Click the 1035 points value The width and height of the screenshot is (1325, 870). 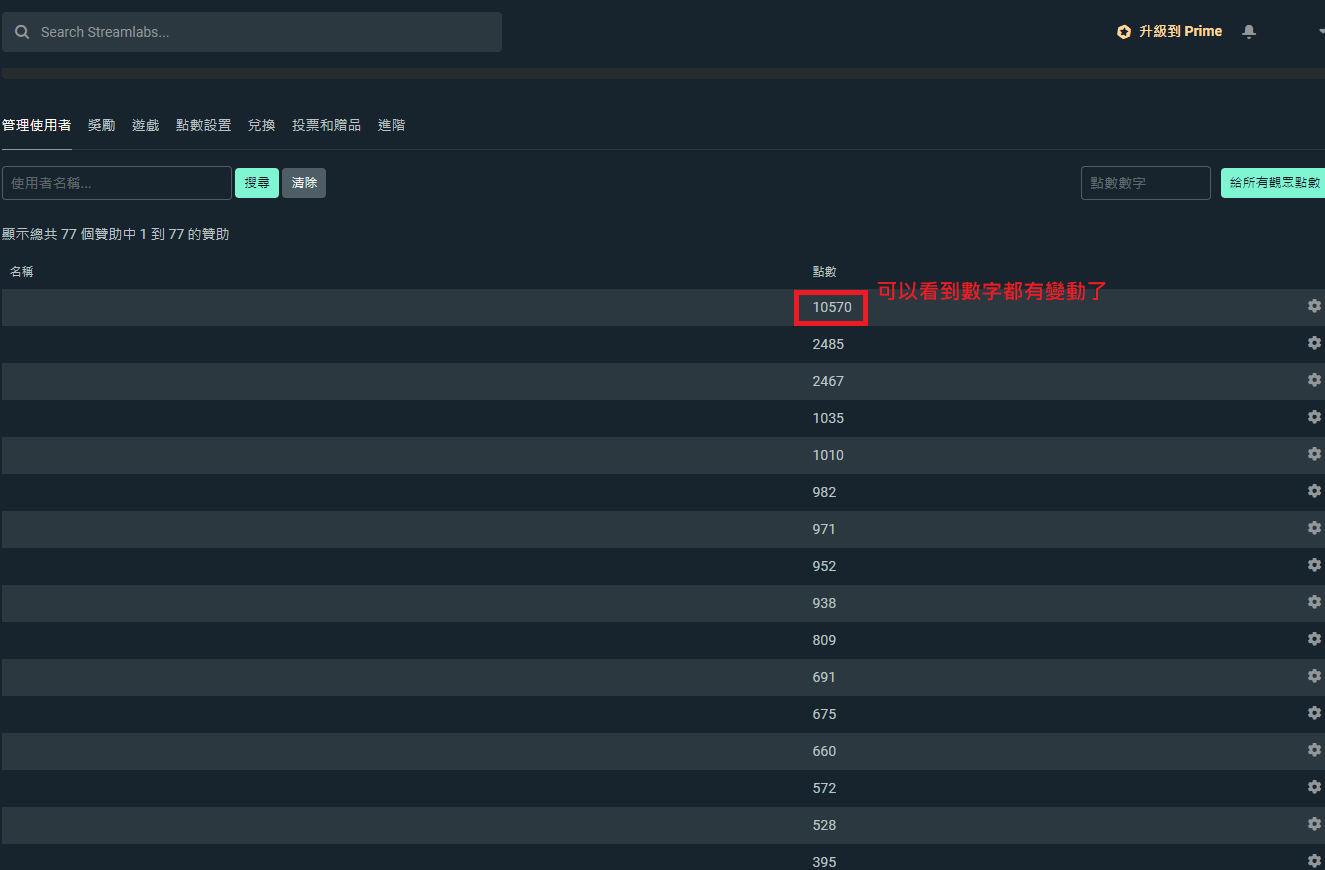tap(828, 418)
